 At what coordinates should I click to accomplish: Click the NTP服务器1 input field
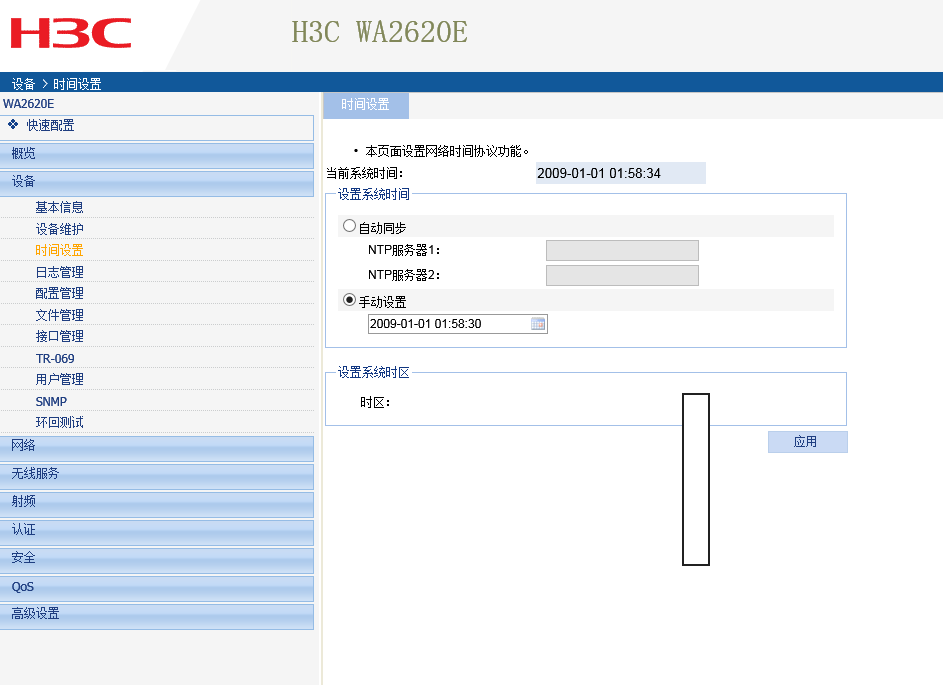pos(622,251)
